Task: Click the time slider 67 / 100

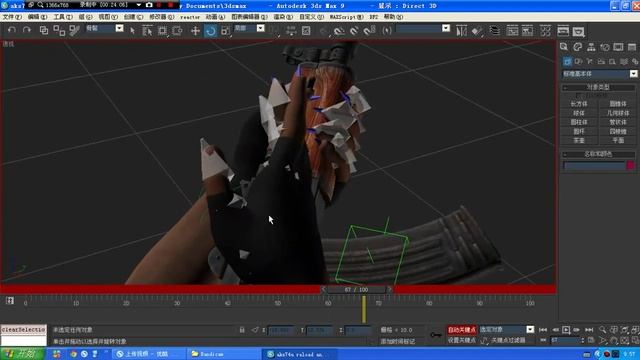Action: (x=356, y=289)
